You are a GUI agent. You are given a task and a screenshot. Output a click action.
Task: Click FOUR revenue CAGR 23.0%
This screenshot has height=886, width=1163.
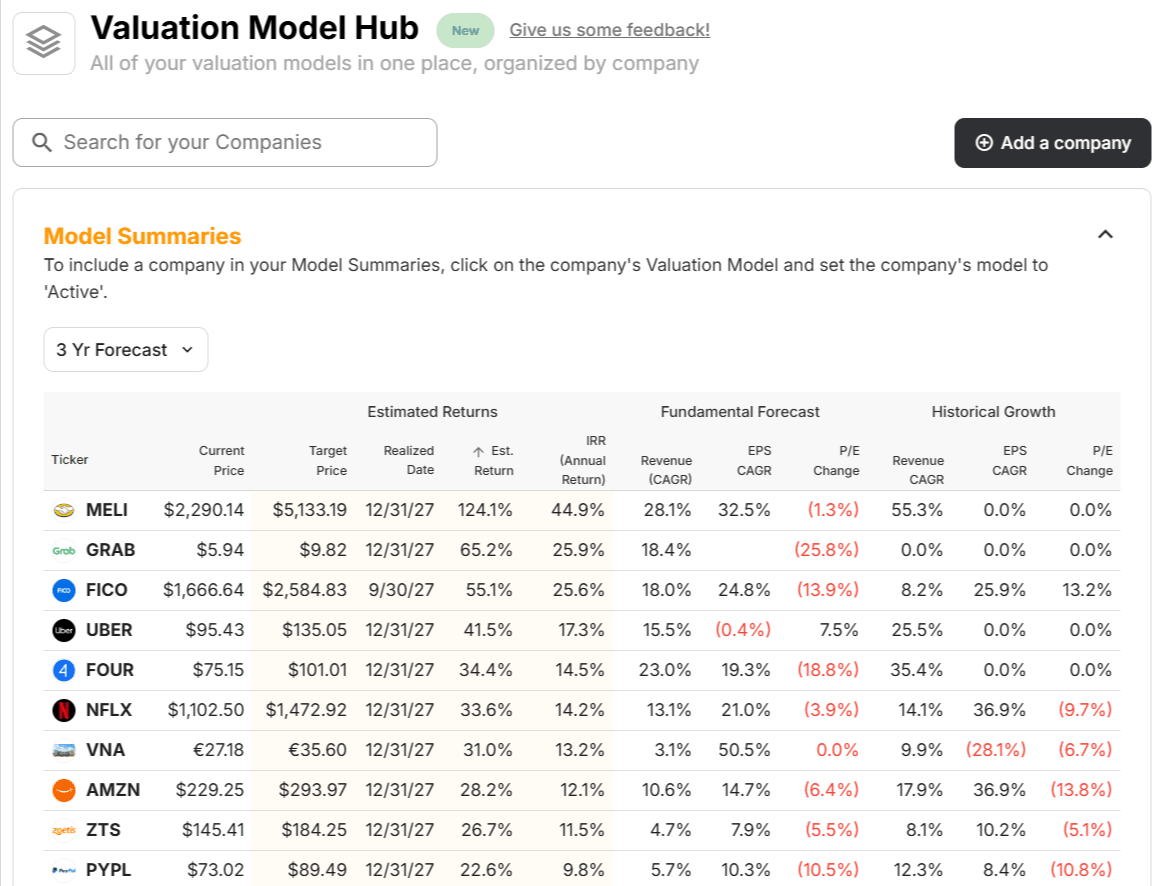(665, 670)
